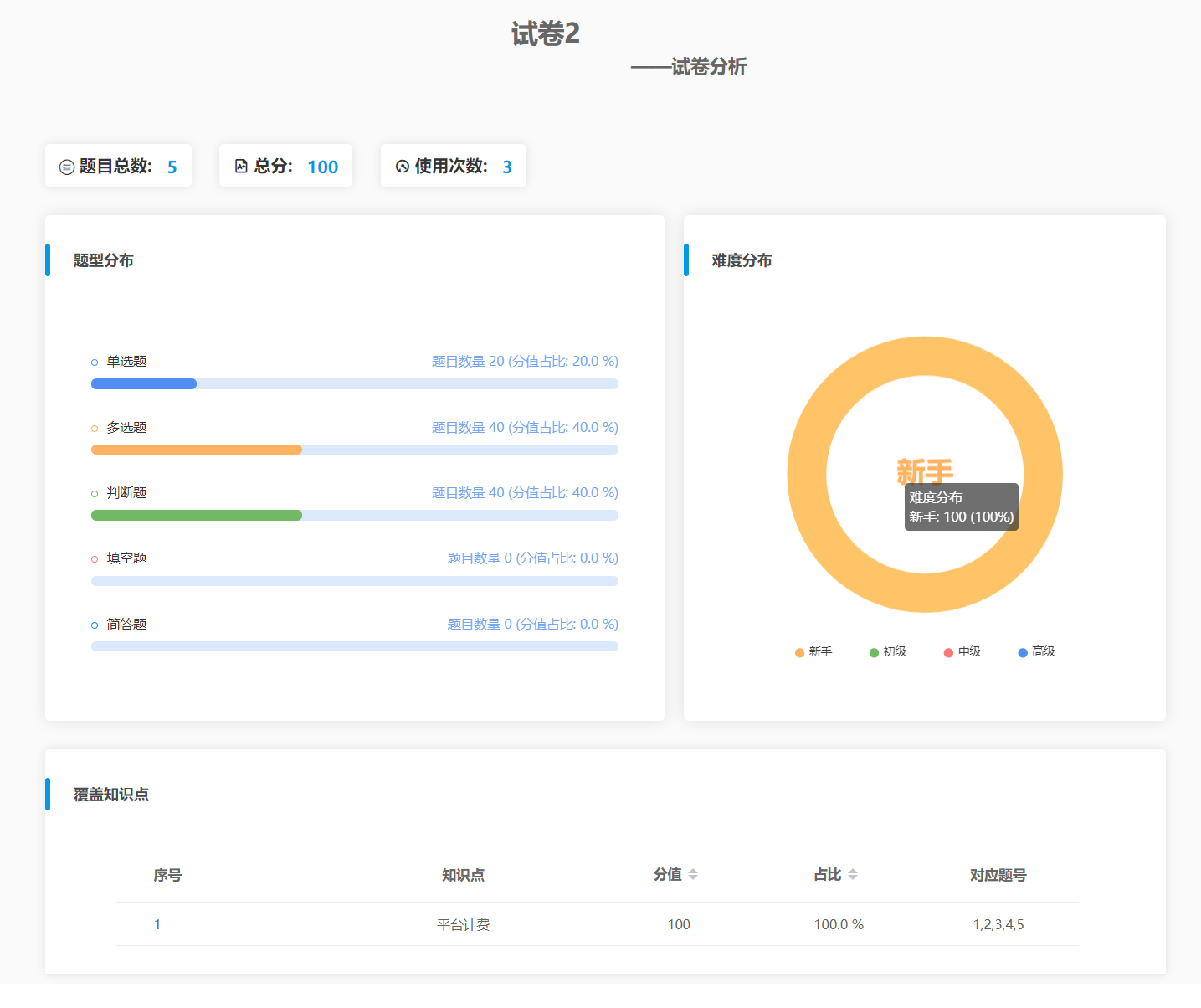This screenshot has height=1008, width=1201.
Task: Click the 新手 label in donut center
Action: tap(925, 471)
